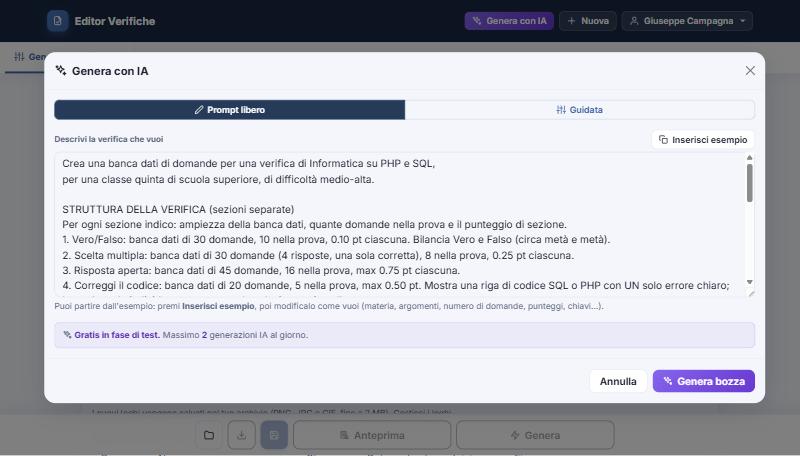Open the Giuseppe Campagna user dropdown
Viewport: 800px width, 456px height.
tap(687, 21)
